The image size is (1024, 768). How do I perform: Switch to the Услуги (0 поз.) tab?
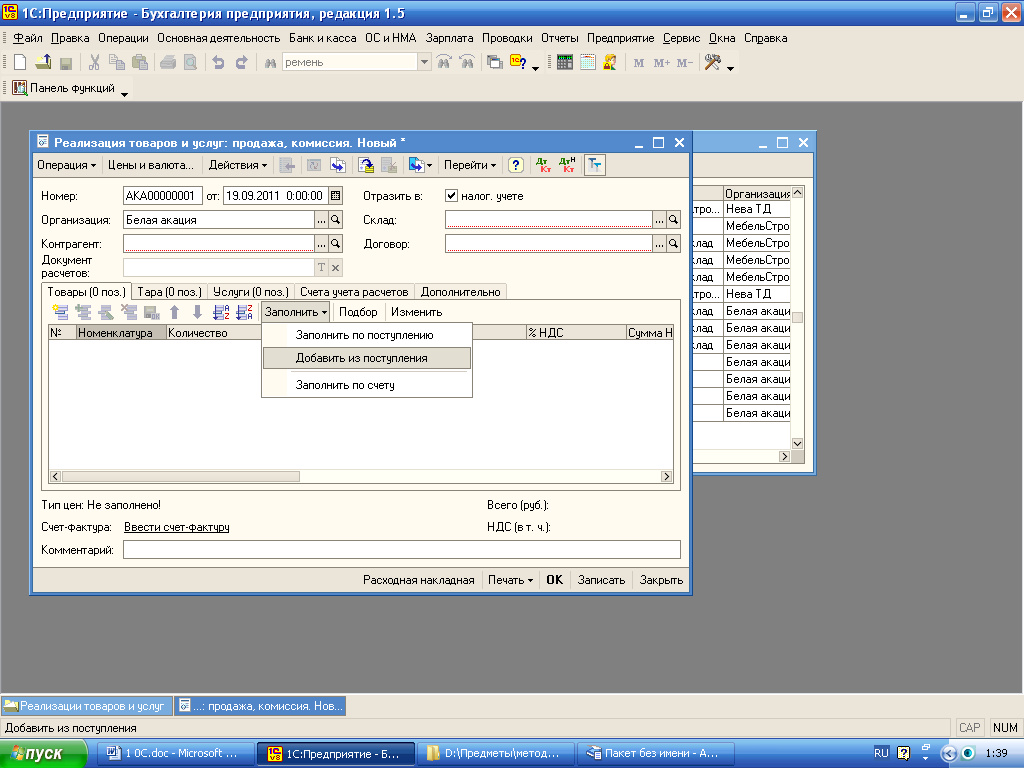[251, 292]
